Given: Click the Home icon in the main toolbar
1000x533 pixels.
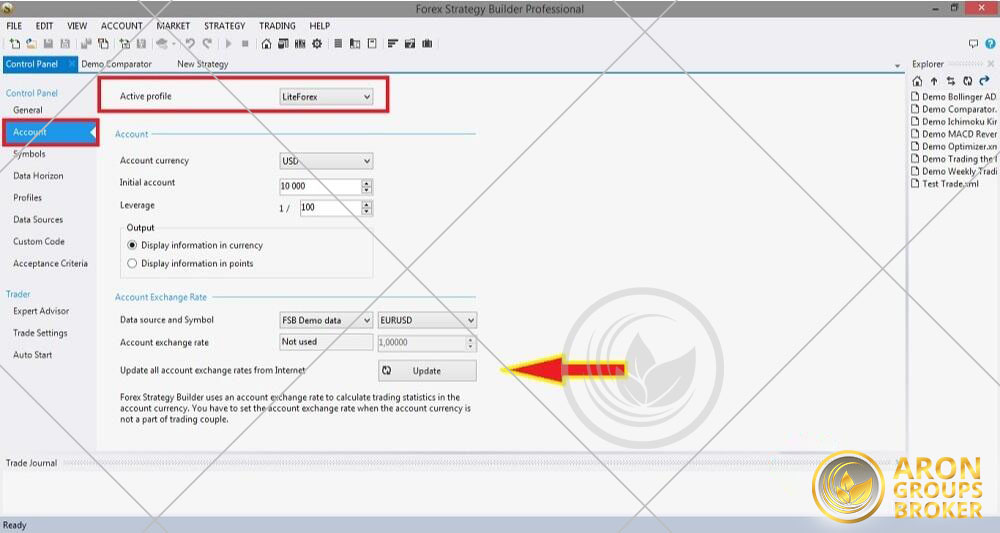Looking at the screenshot, I should coord(267,43).
